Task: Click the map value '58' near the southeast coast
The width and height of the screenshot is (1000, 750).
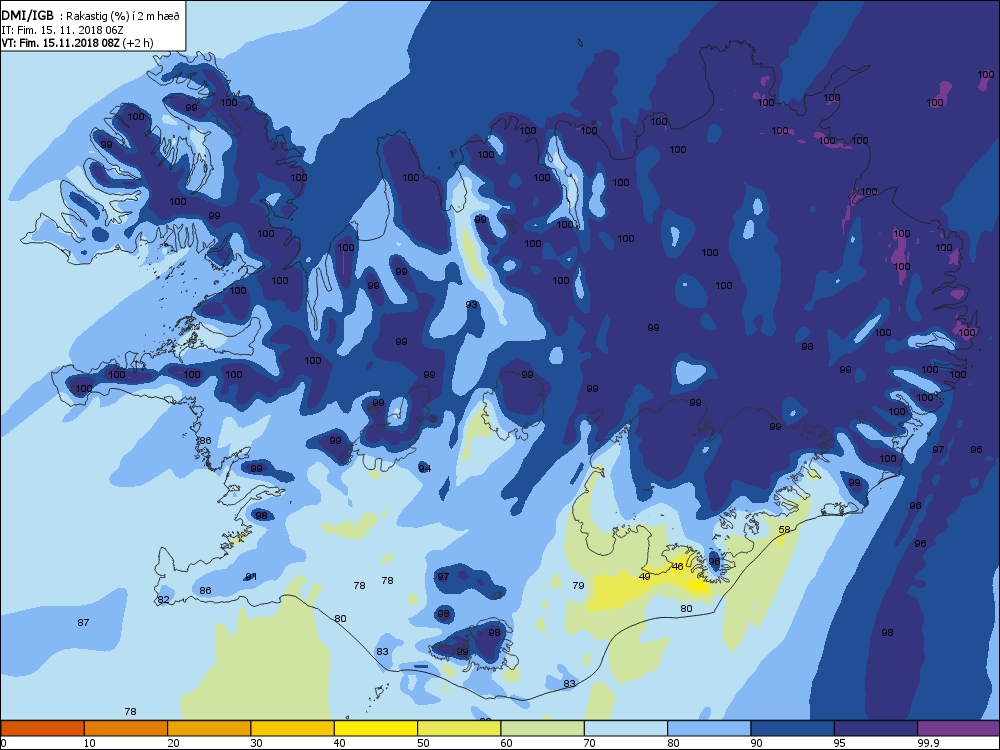Action: [784, 529]
